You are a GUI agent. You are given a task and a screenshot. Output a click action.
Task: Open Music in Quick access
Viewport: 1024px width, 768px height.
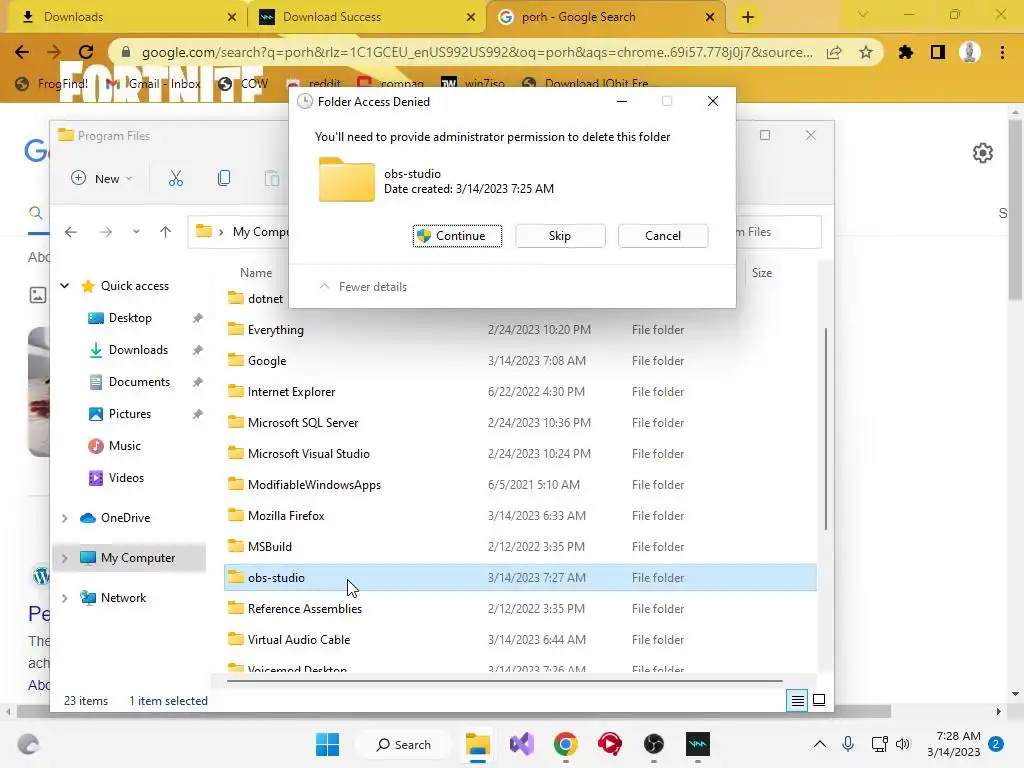tap(124, 446)
